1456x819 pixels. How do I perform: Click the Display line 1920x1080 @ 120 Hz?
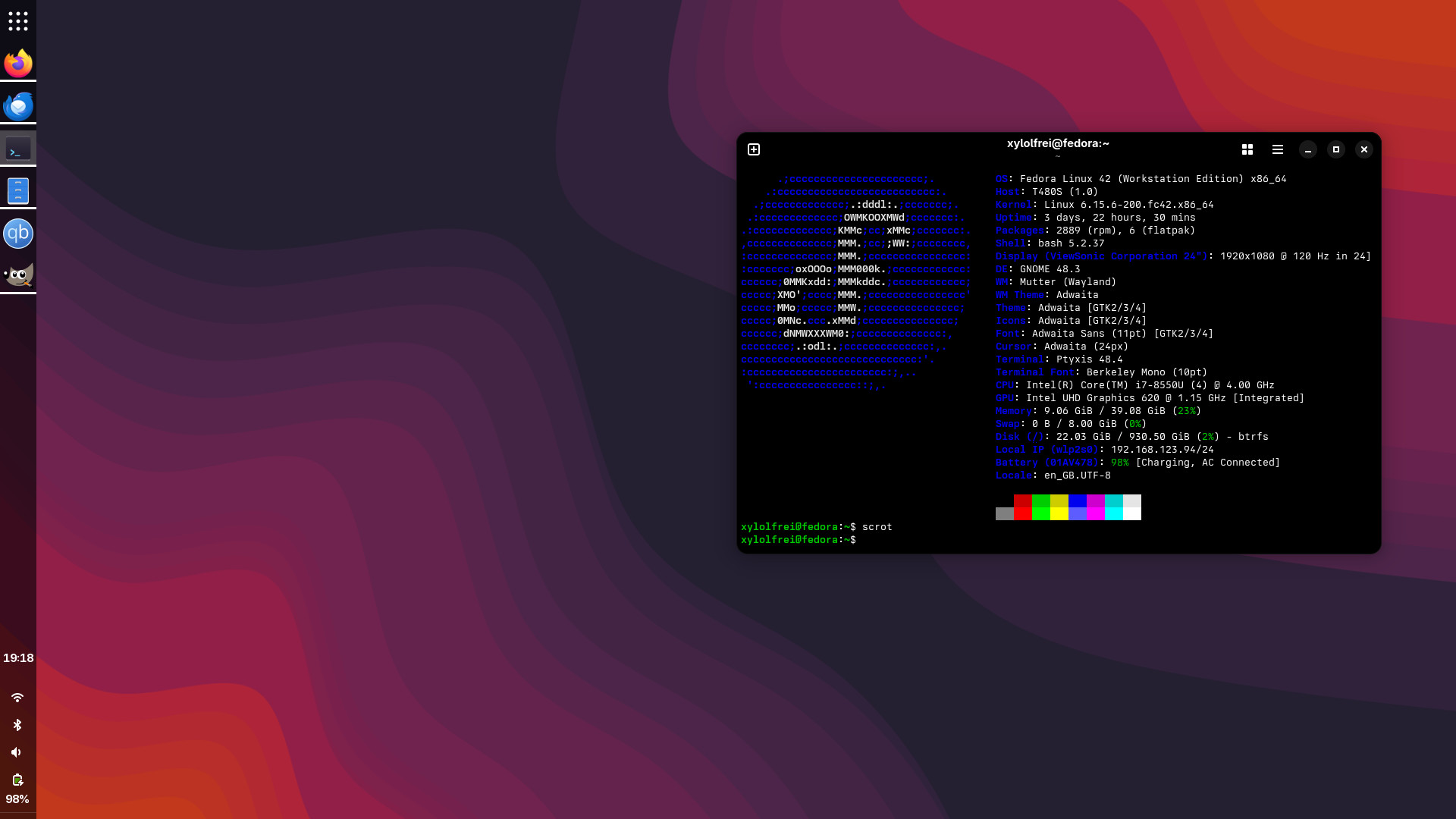click(1184, 256)
